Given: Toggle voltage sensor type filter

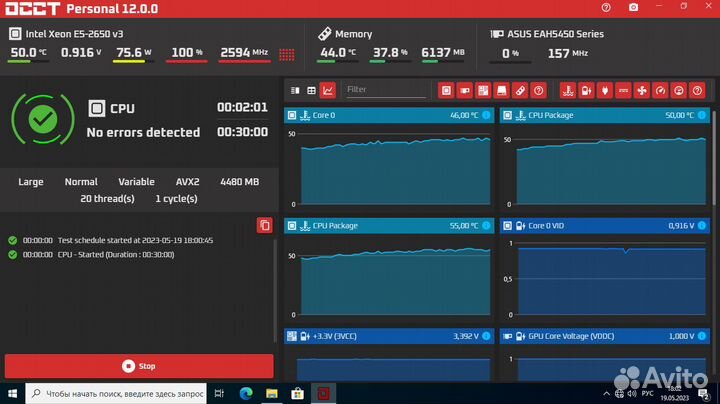Looking at the screenshot, I should click(x=586, y=90).
